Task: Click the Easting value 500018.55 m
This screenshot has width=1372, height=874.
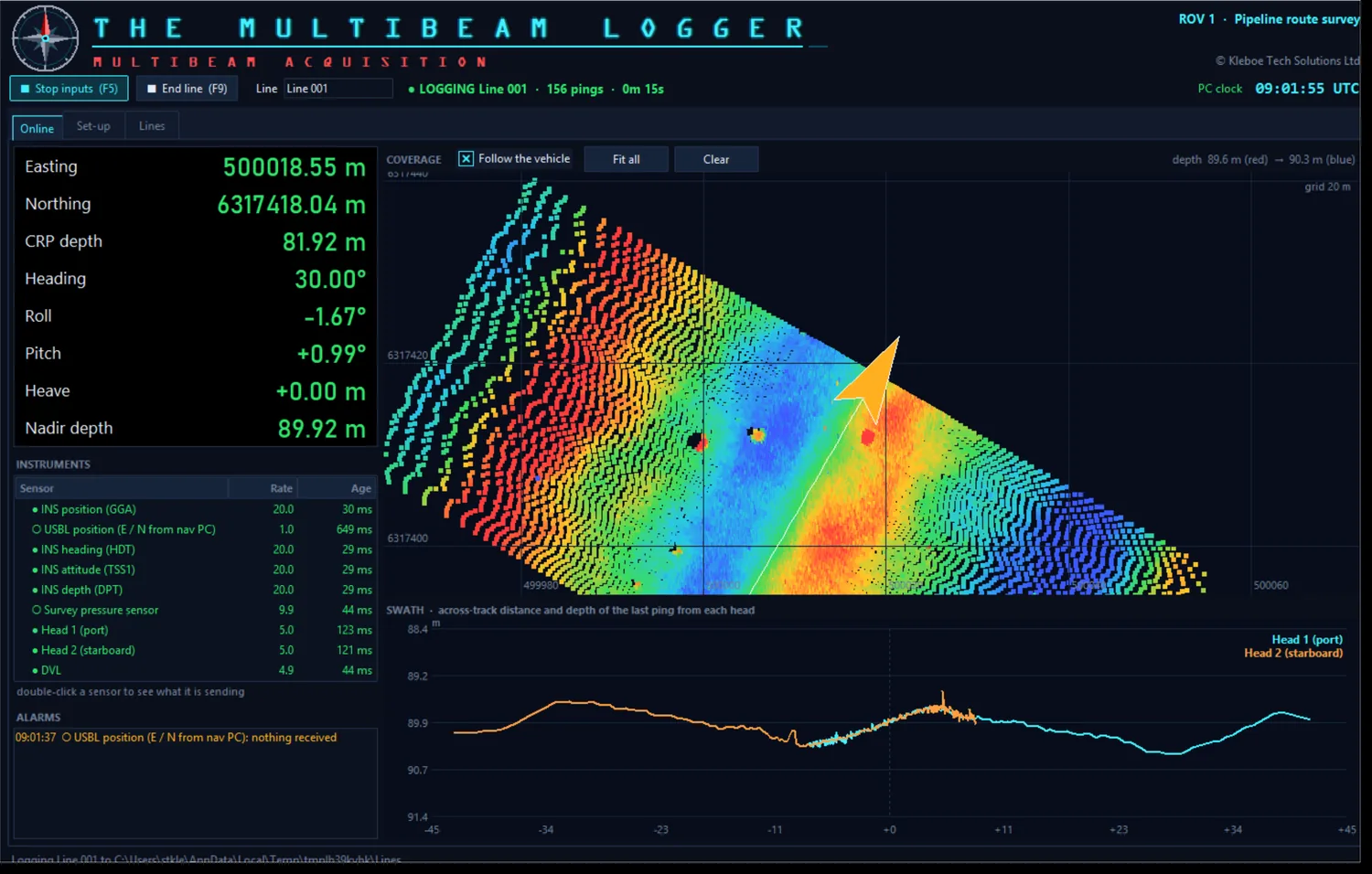Action: pyautogui.click(x=295, y=167)
